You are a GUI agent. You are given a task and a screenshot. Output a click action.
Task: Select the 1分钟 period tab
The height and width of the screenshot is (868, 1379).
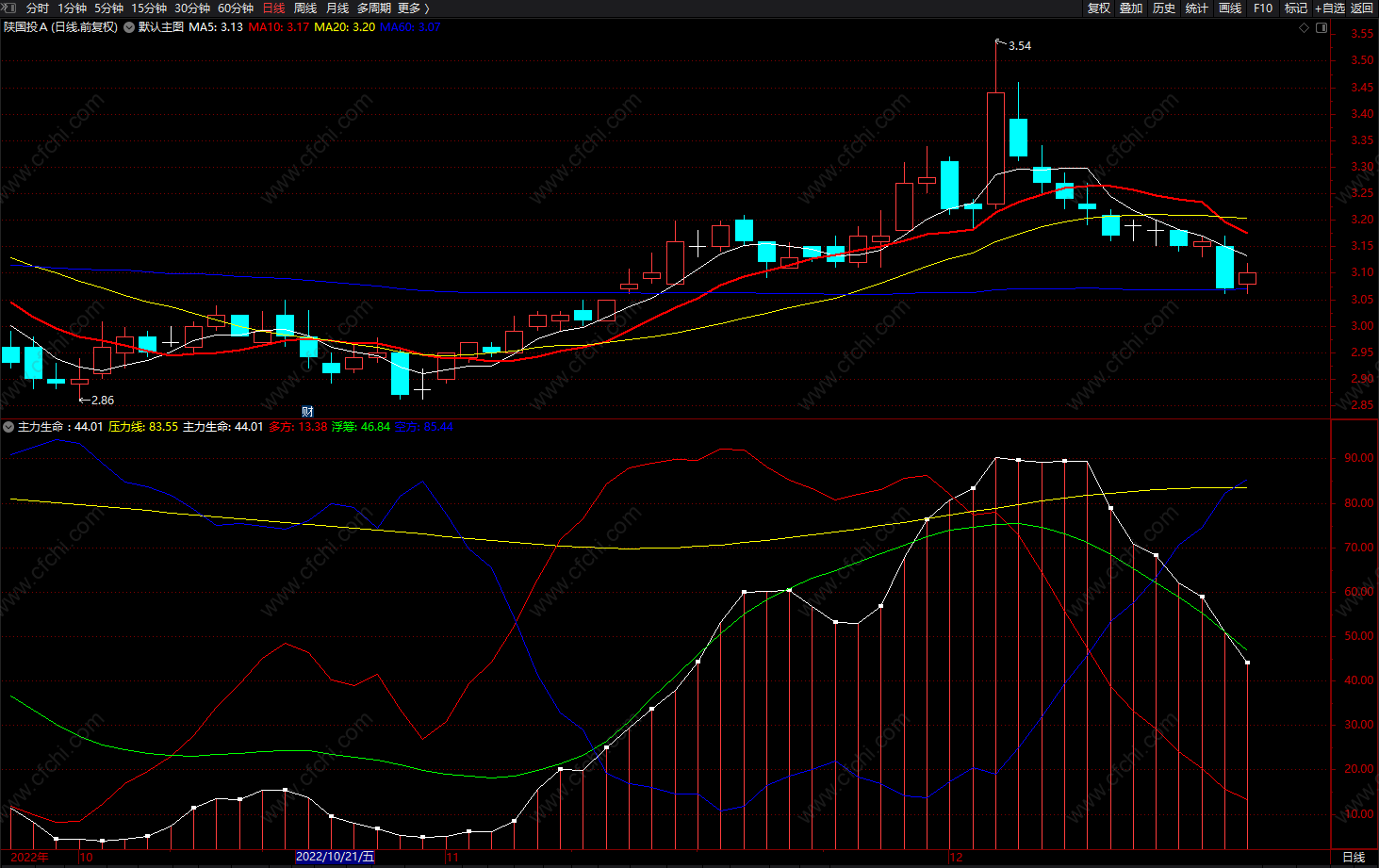click(73, 8)
